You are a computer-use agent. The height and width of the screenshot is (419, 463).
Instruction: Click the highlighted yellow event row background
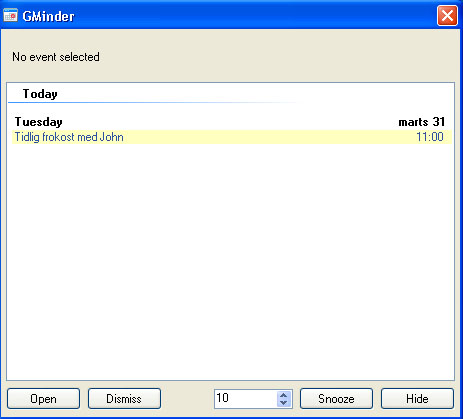[x=267, y=137]
